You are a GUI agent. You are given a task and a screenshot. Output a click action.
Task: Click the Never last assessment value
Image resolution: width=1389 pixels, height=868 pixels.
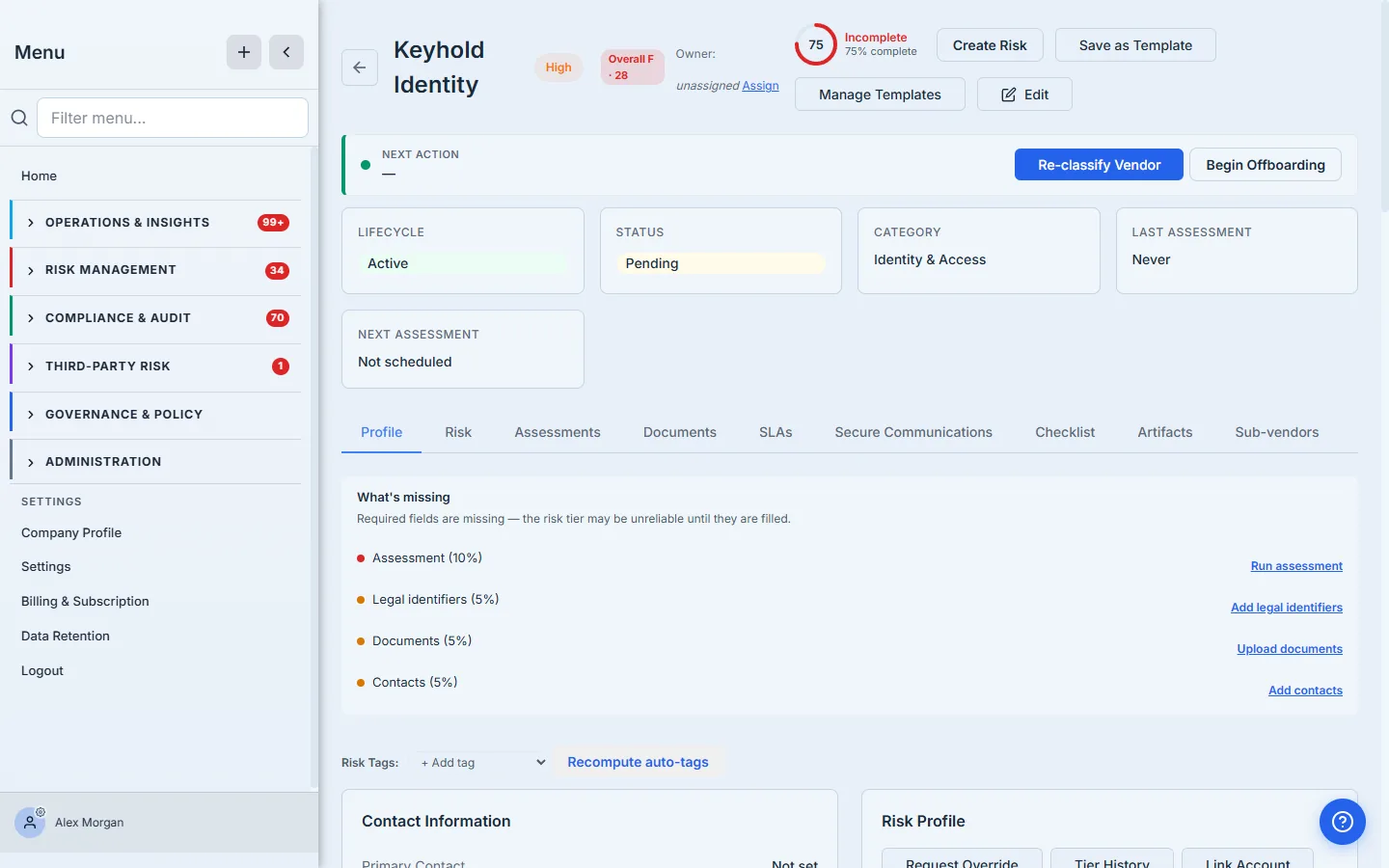pos(1151,259)
